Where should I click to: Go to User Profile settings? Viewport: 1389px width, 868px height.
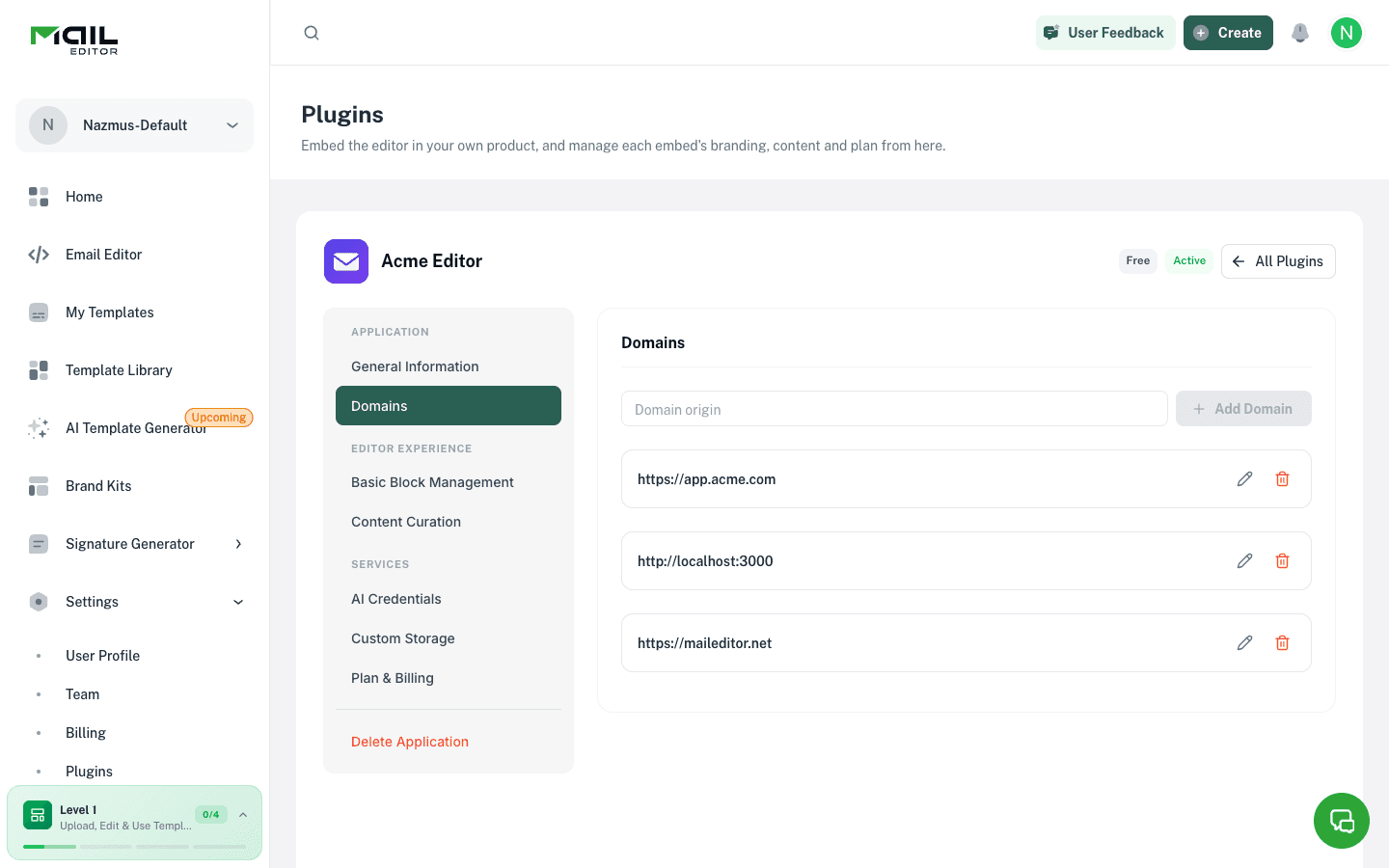click(102, 656)
